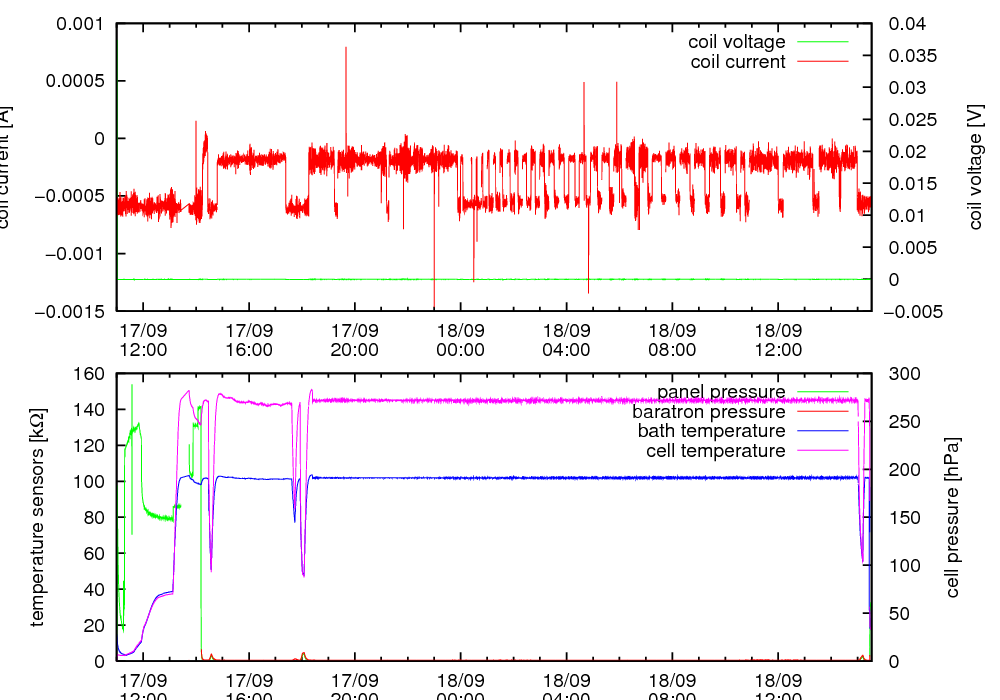
Task: Click the 300 cell pressure axis tick label
Action: pos(902,373)
